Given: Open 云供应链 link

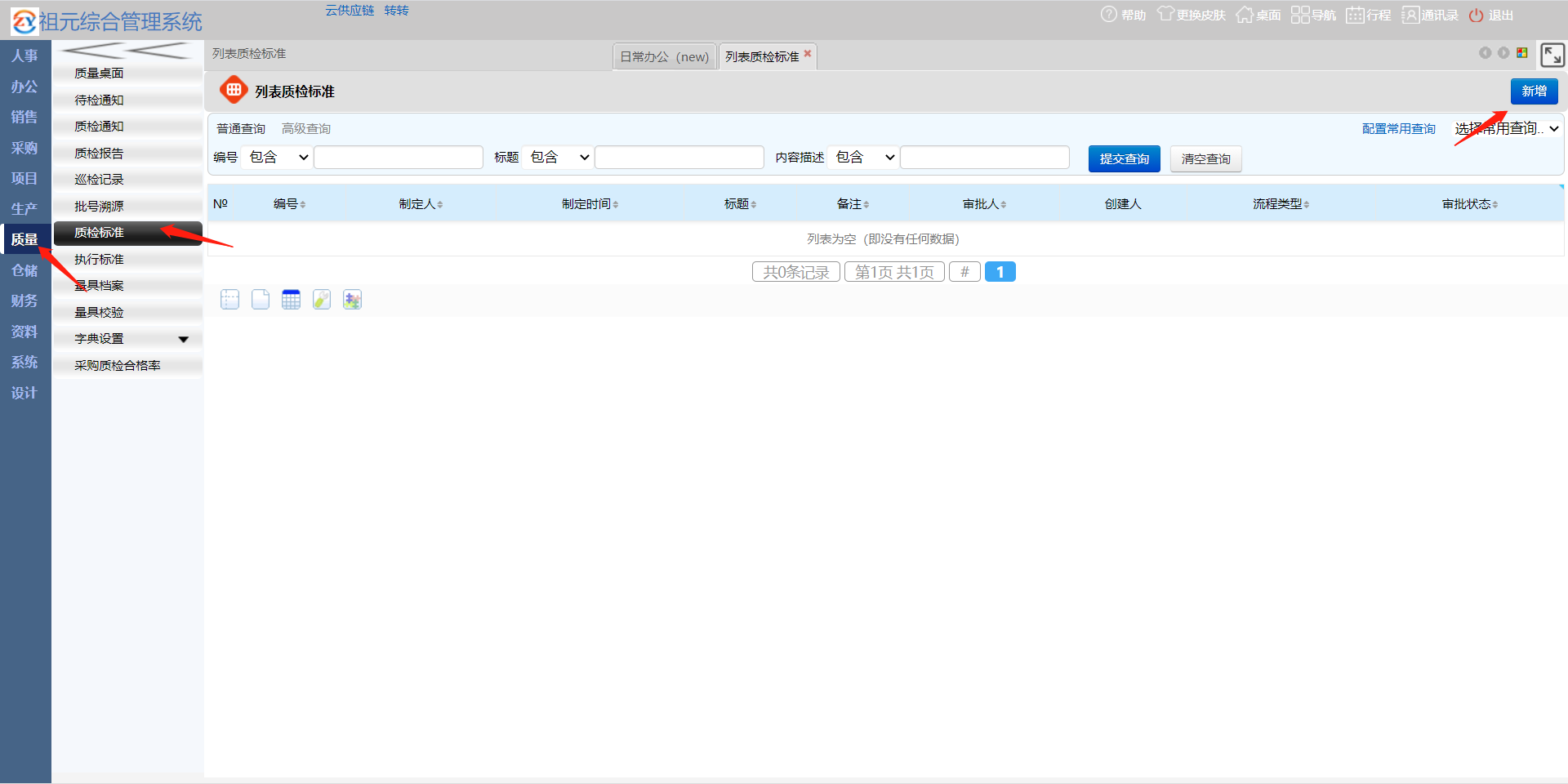Looking at the screenshot, I should [x=350, y=10].
